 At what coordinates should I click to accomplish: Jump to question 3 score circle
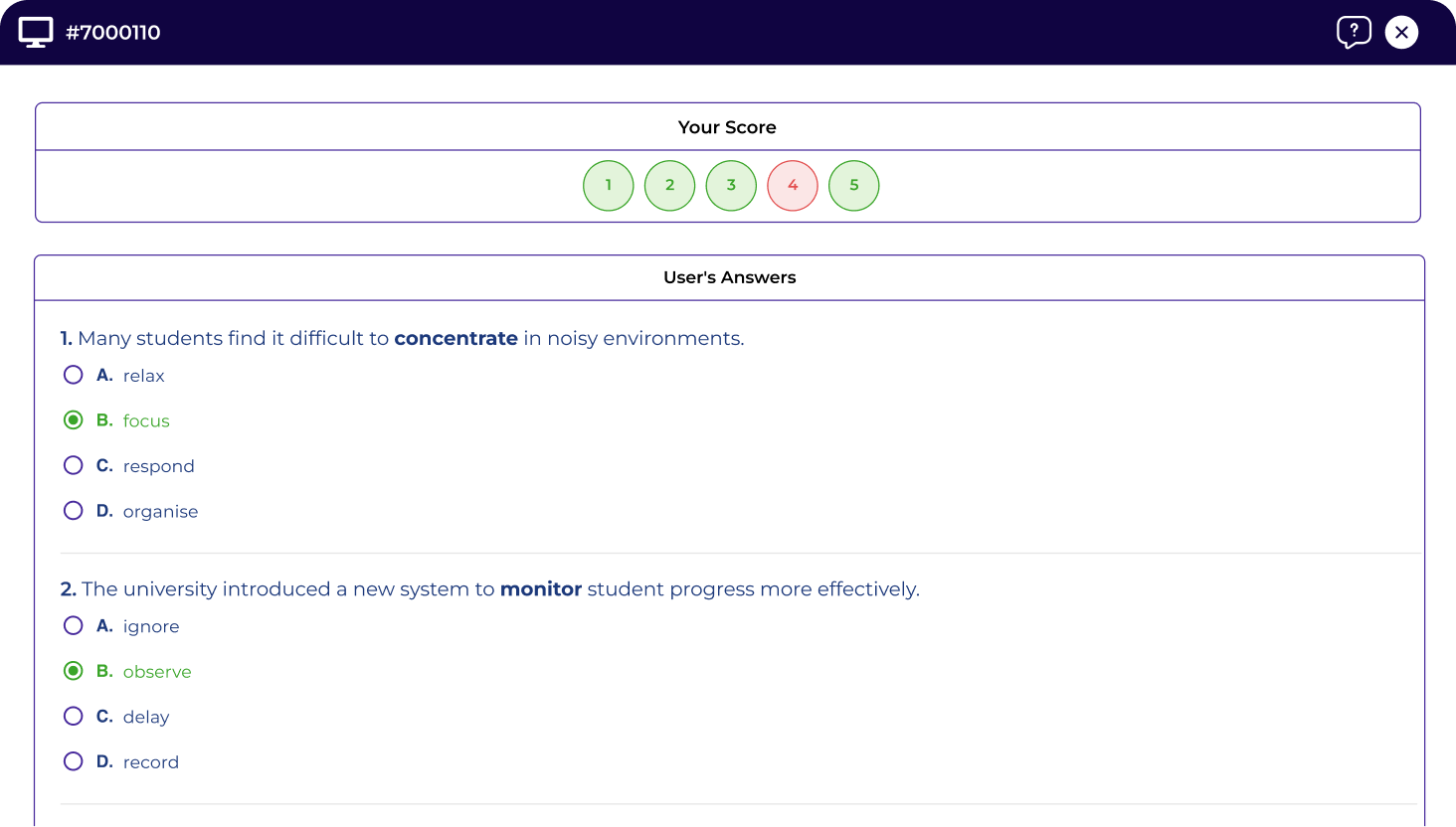(x=731, y=186)
